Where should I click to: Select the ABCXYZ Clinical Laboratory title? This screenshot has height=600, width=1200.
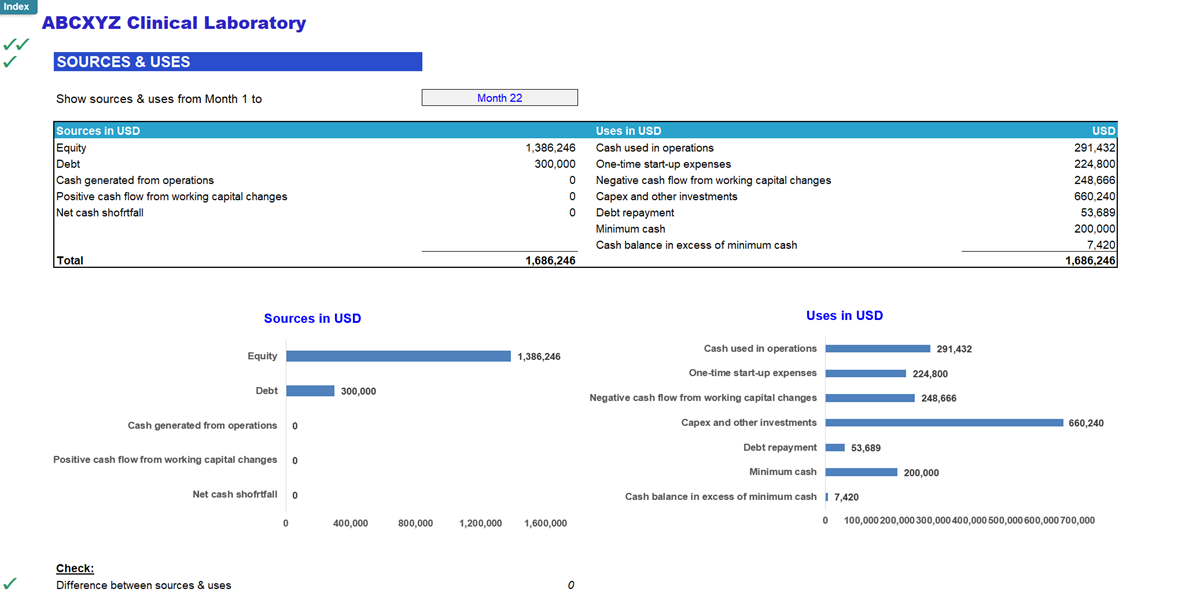[x=174, y=23]
